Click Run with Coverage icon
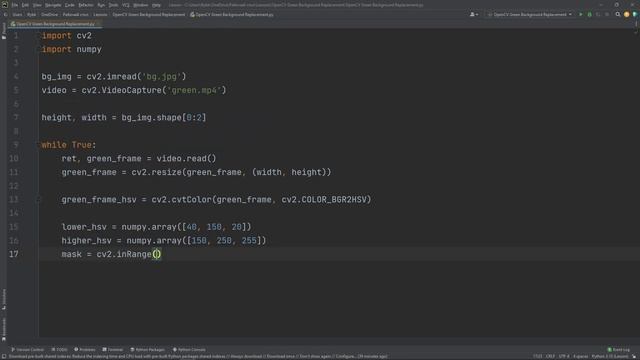Screen dimensions: 640x360 click(x=598, y=14)
